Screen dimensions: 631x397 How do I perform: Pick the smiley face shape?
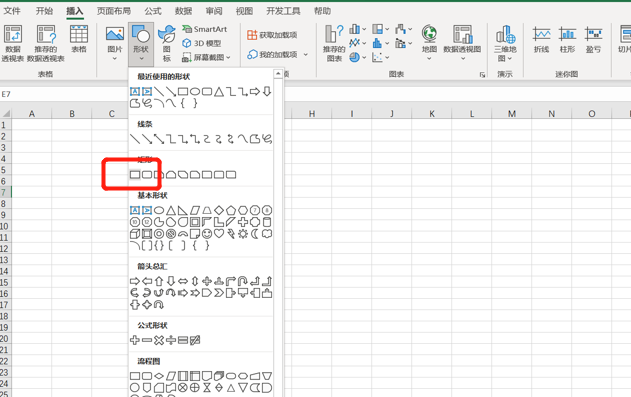[207, 234]
